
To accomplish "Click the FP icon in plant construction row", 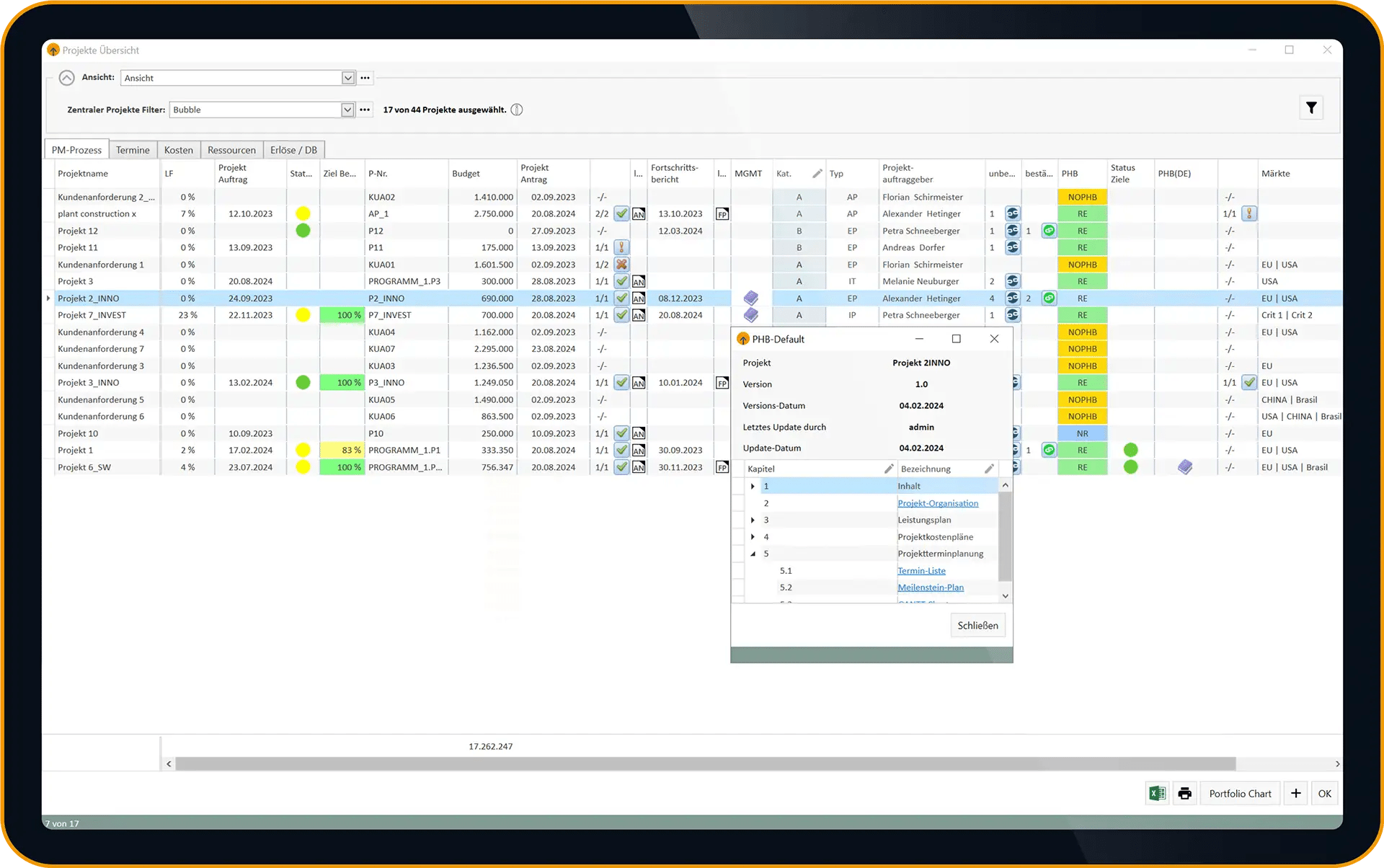I will (x=722, y=214).
